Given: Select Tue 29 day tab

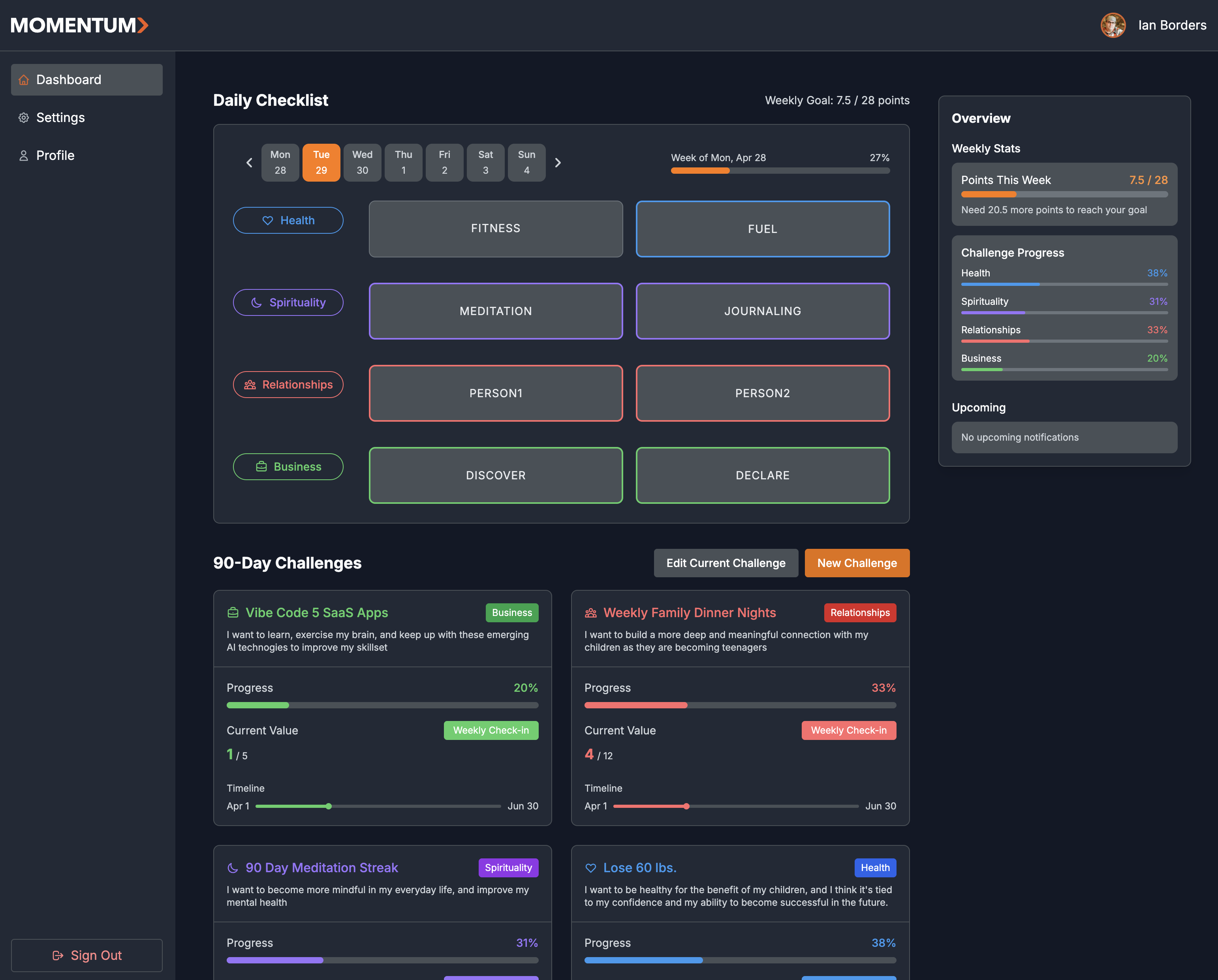Looking at the screenshot, I should point(321,163).
